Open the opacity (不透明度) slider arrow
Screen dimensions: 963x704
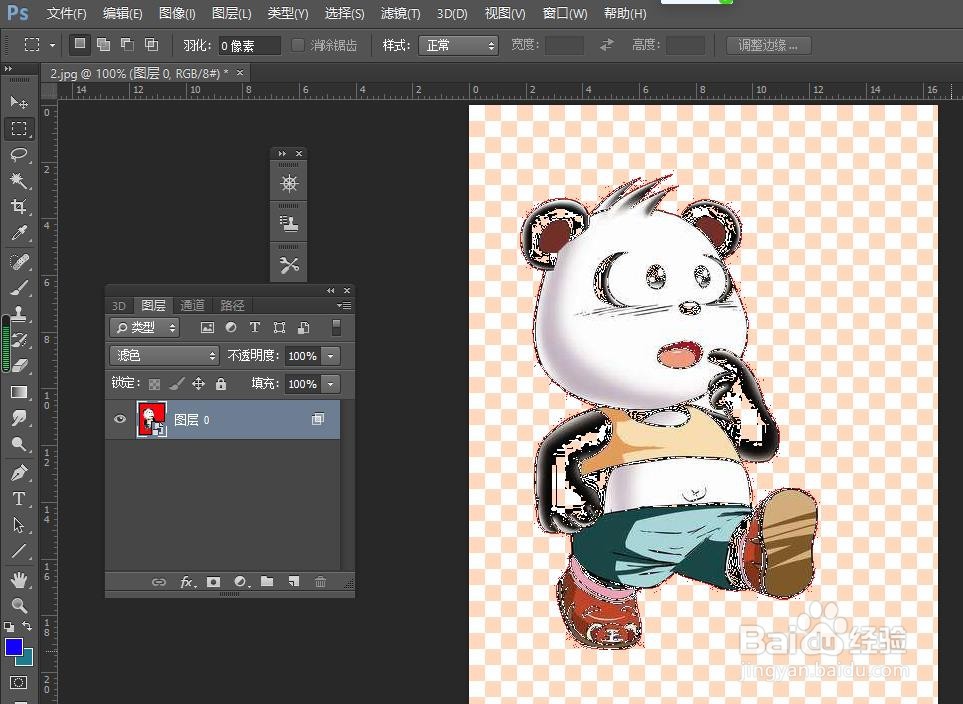331,356
